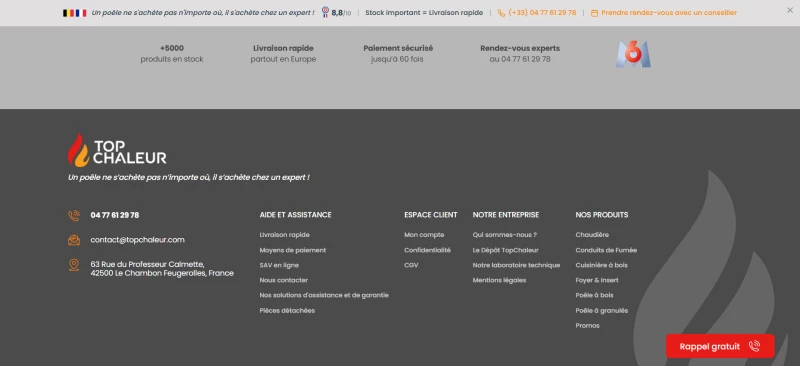
Task: View Mentions légales
Action: pyautogui.click(x=499, y=280)
